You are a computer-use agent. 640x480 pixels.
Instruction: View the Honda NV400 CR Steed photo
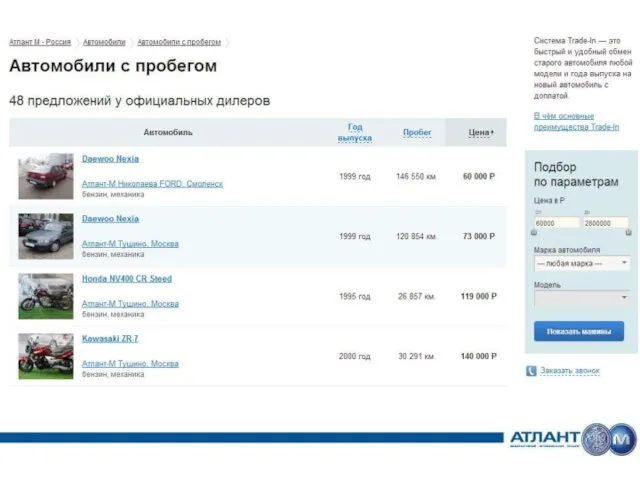pos(46,296)
